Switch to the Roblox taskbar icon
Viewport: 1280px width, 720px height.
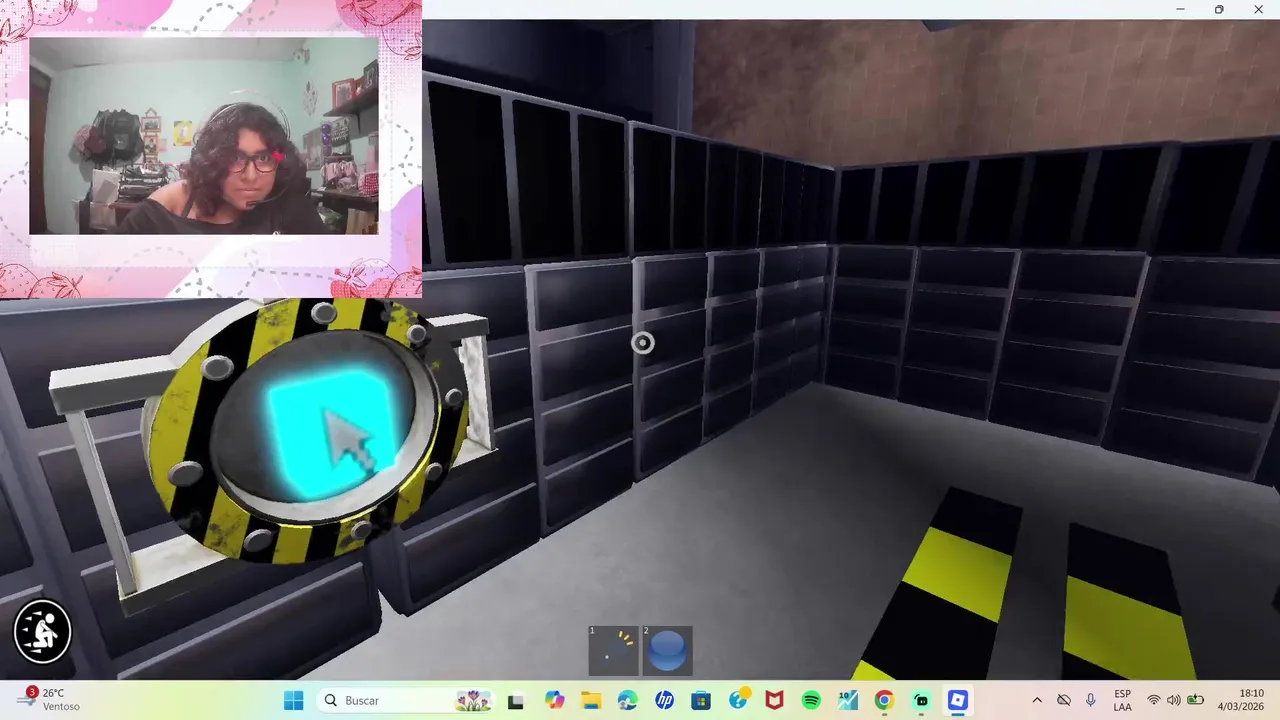(958, 700)
